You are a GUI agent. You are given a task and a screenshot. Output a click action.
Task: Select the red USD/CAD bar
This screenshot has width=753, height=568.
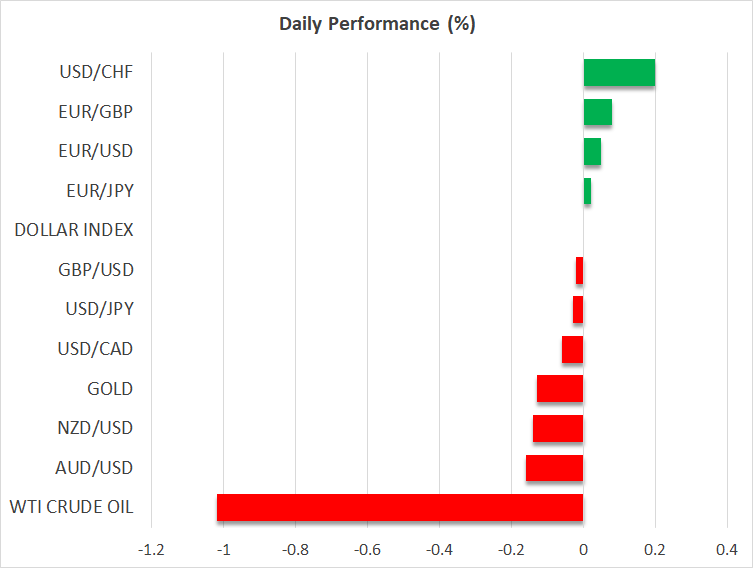coord(572,349)
